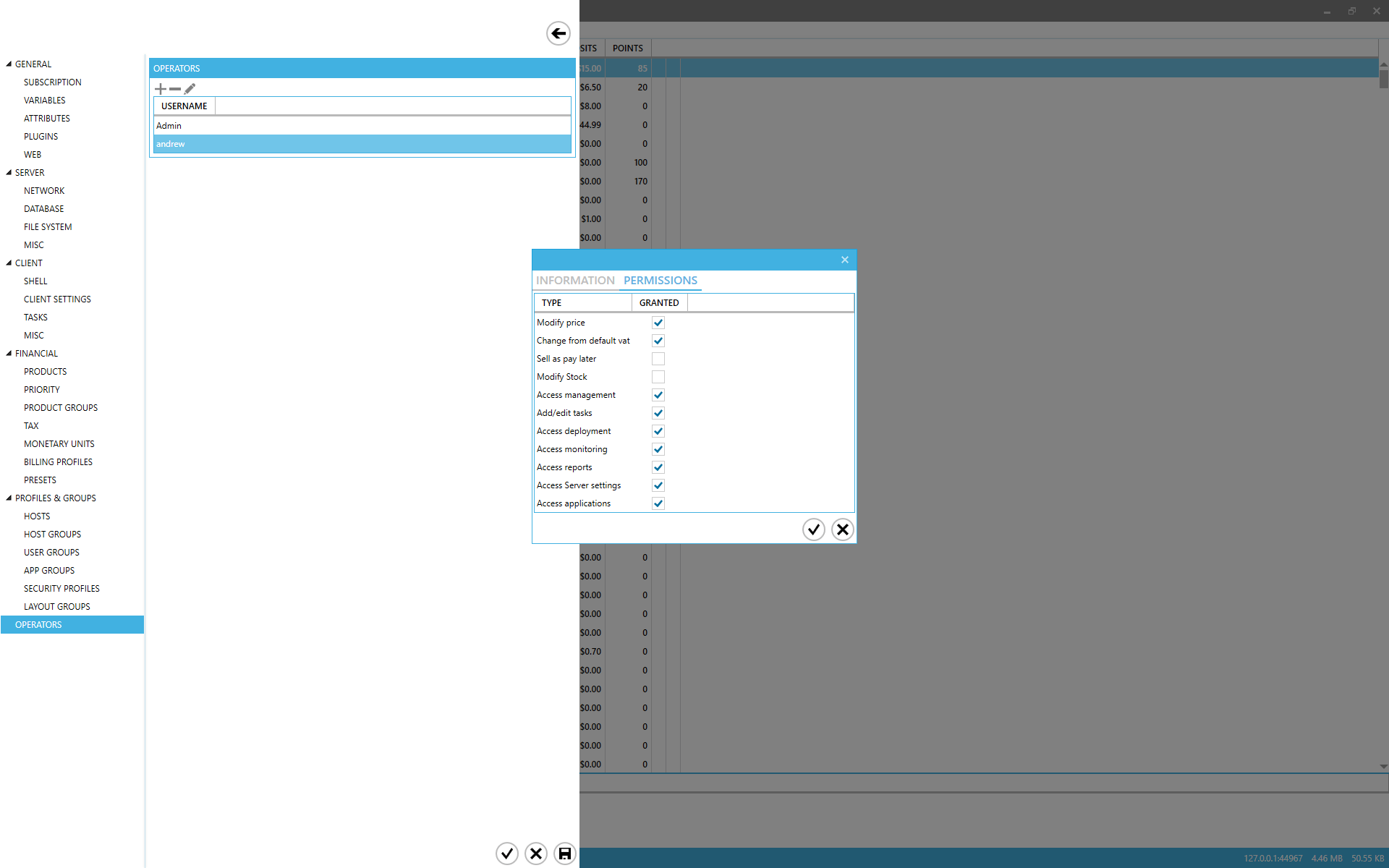Remove operator using minus icon
The width and height of the screenshot is (1389, 868).
[x=175, y=89]
